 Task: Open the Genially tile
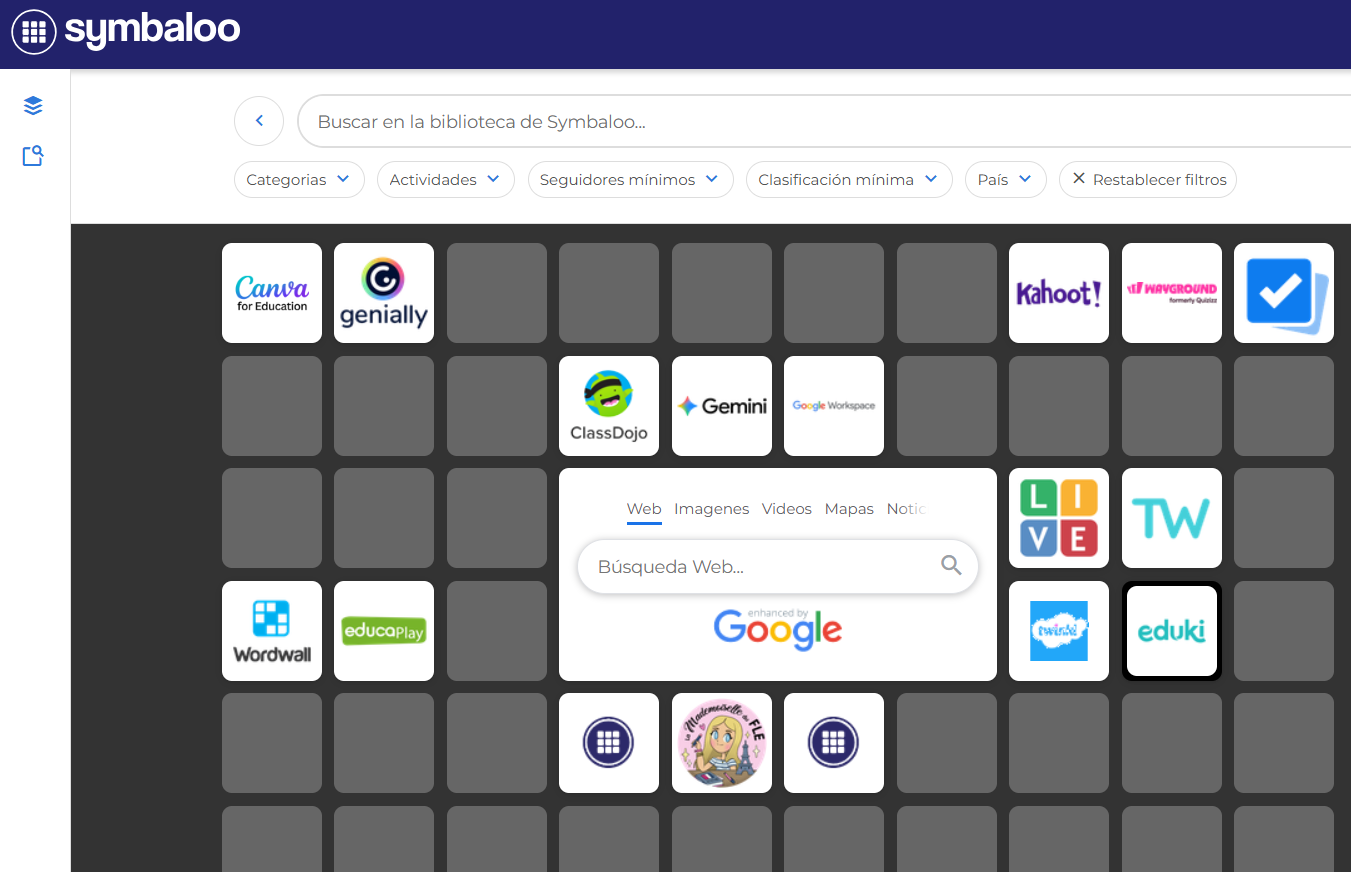click(x=384, y=293)
